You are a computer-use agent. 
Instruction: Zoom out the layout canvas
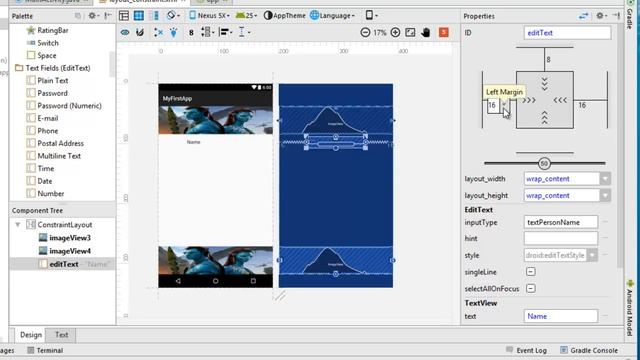click(x=365, y=33)
